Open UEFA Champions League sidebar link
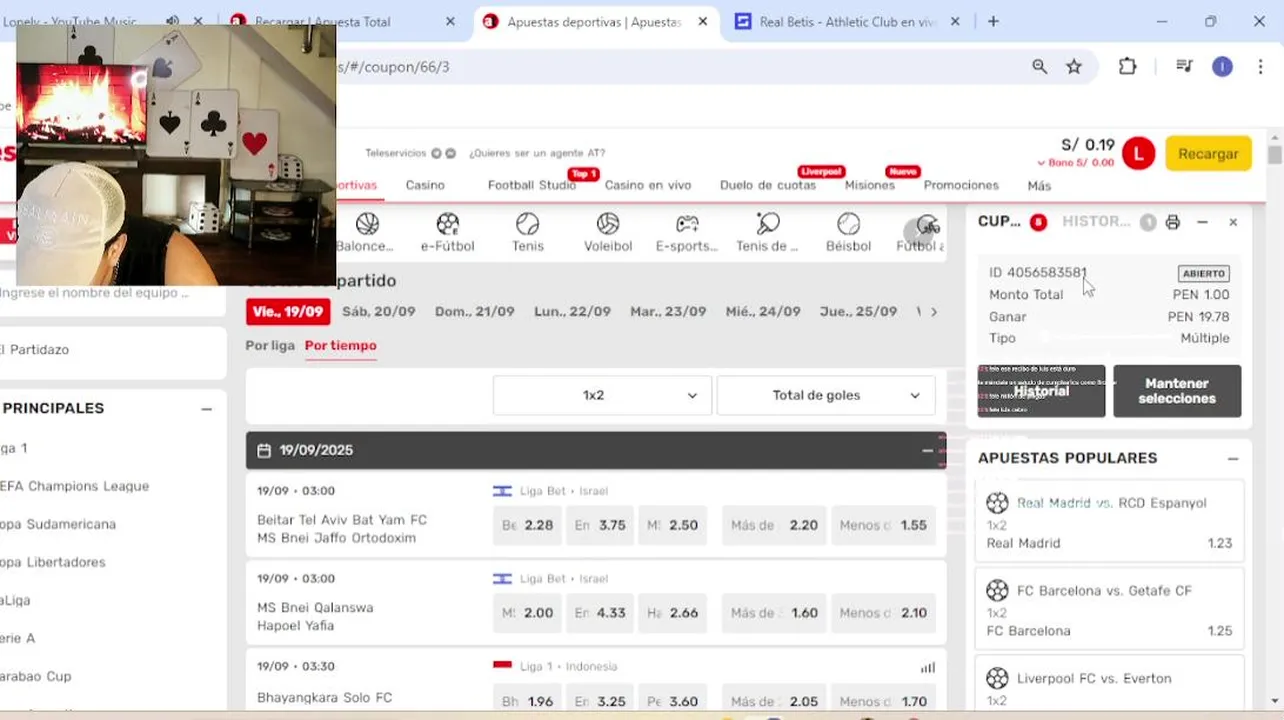The height and width of the screenshot is (720, 1284). tap(74, 486)
